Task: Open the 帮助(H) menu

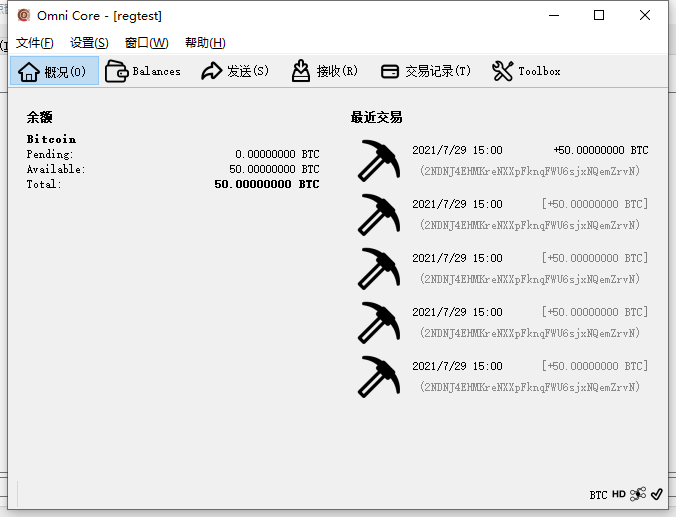Action: pyautogui.click(x=205, y=43)
